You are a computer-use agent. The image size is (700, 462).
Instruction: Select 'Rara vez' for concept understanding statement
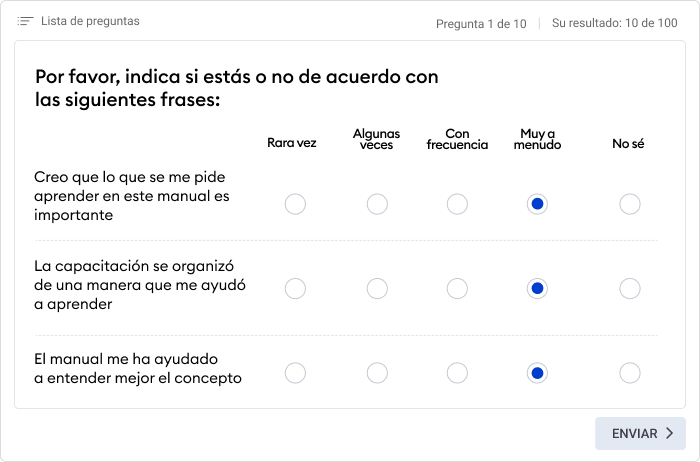pos(295,373)
